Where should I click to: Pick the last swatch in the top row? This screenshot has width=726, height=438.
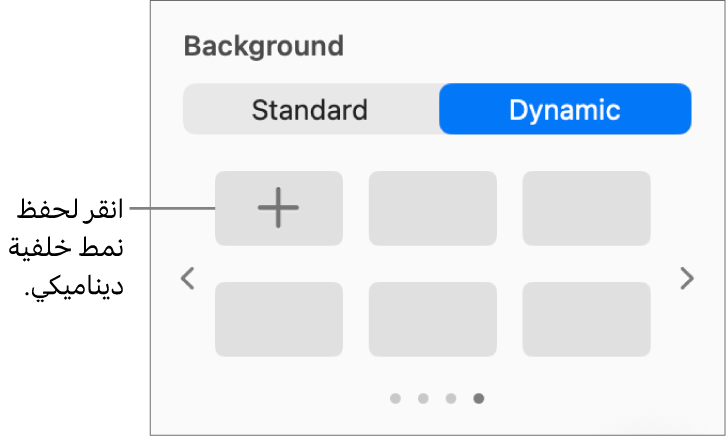(586, 208)
